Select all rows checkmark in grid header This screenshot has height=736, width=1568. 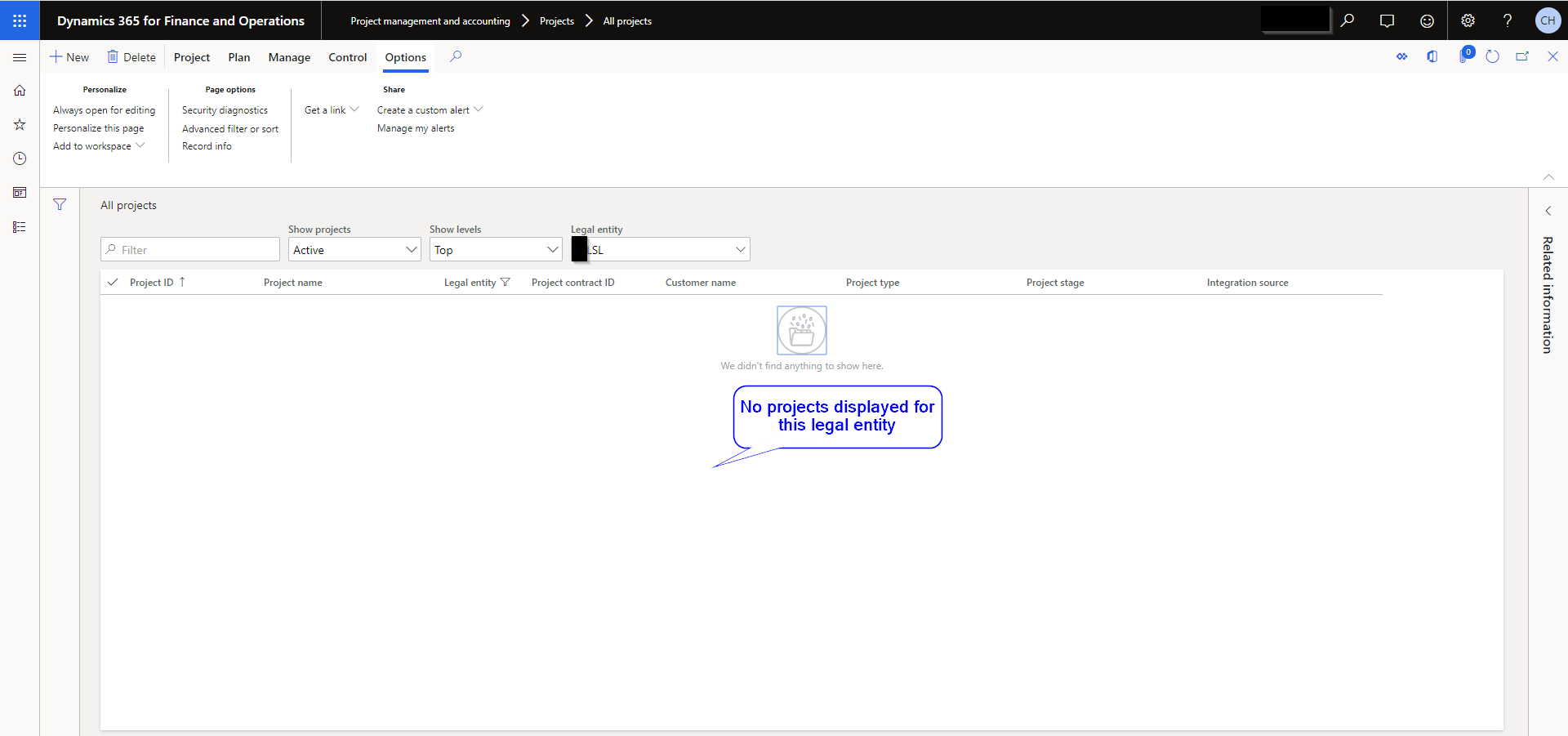[113, 282]
